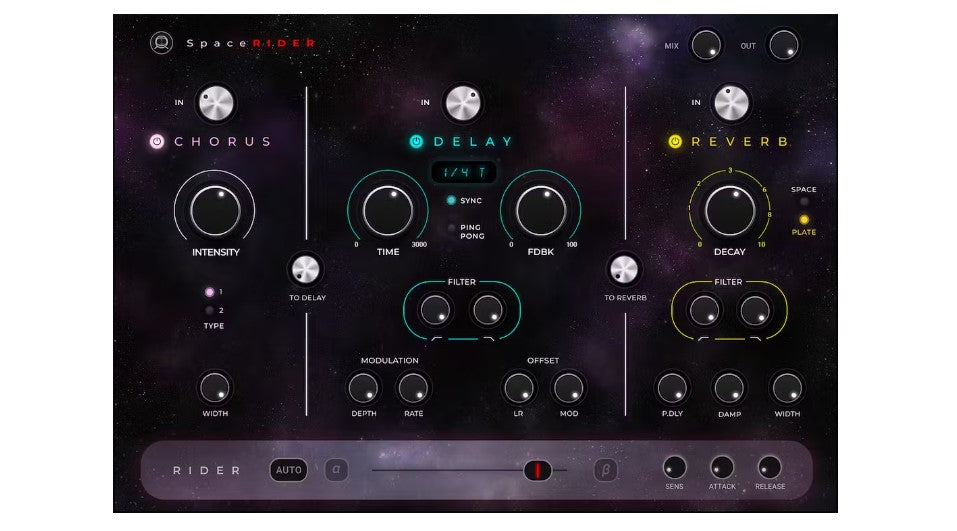Image resolution: width=957 pixels, height=531 pixels.
Task: Click the Delay IN knob
Action: point(463,103)
